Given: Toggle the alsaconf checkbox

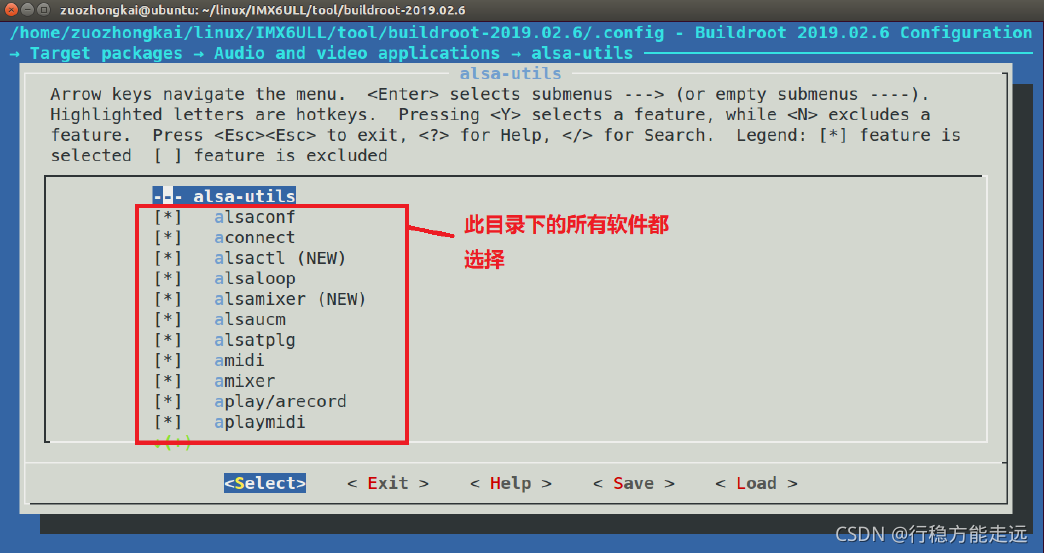Looking at the screenshot, I should pyautogui.click(x=168, y=218).
